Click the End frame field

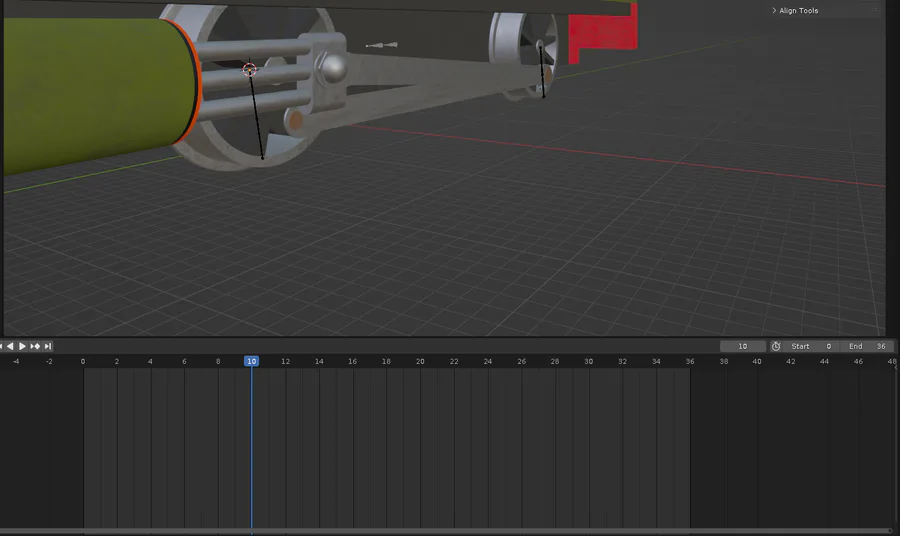pyautogui.click(x=867, y=346)
